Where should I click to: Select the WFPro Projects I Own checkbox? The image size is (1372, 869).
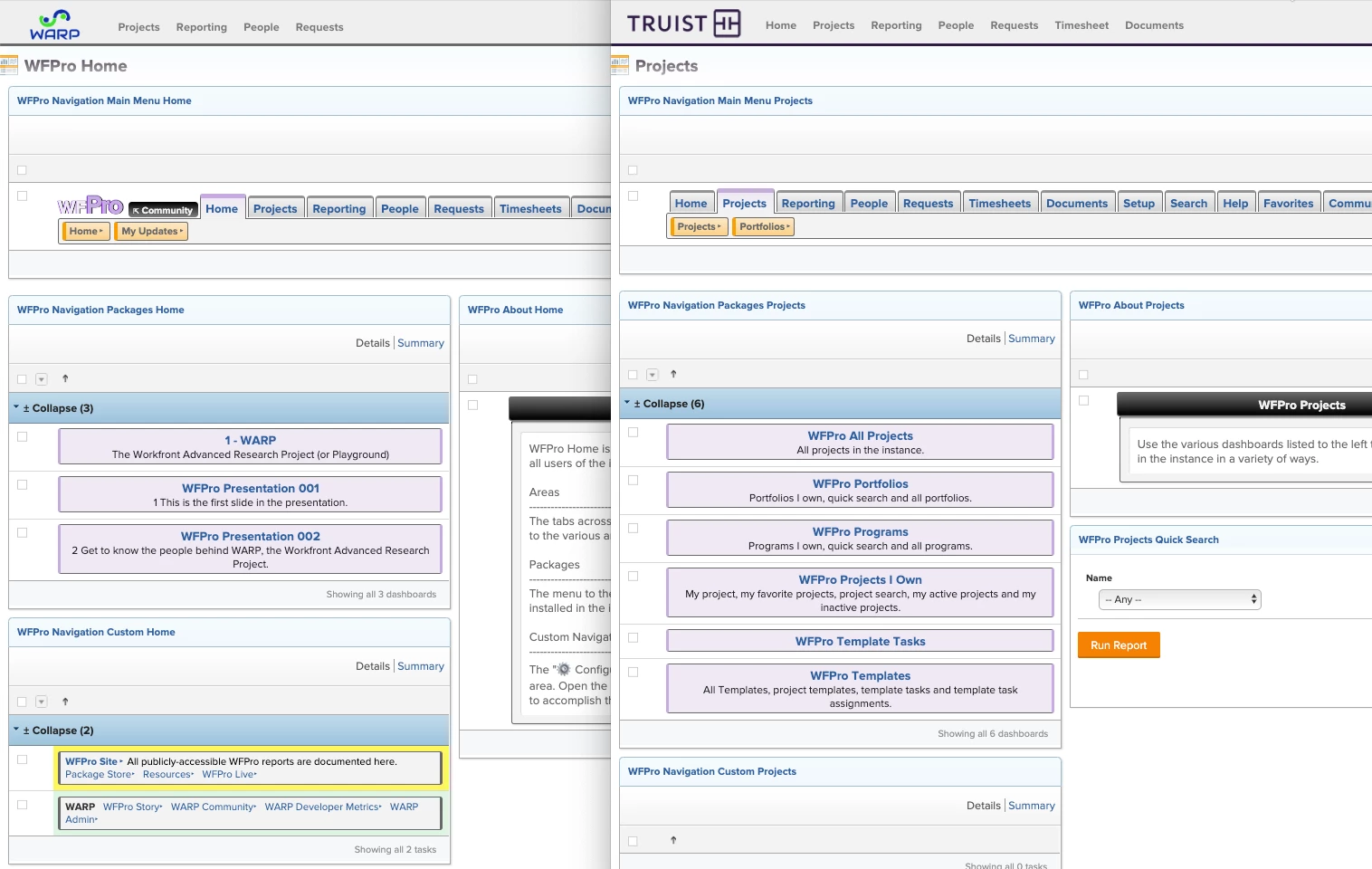[x=634, y=576]
